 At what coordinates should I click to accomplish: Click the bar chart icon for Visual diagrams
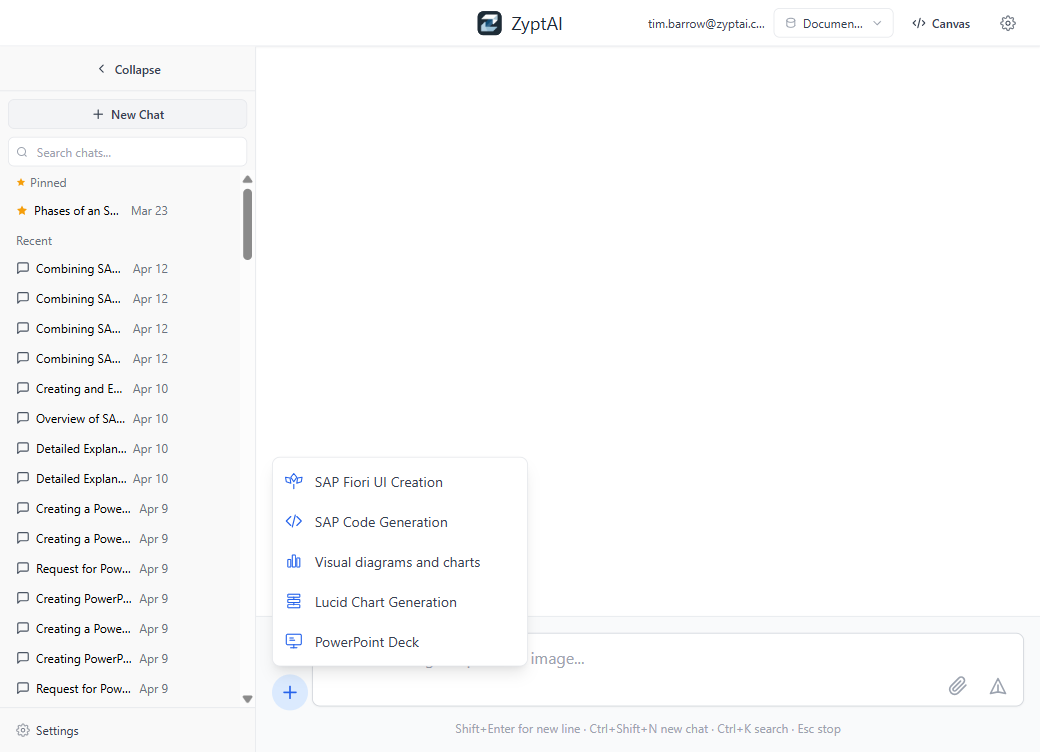click(294, 562)
